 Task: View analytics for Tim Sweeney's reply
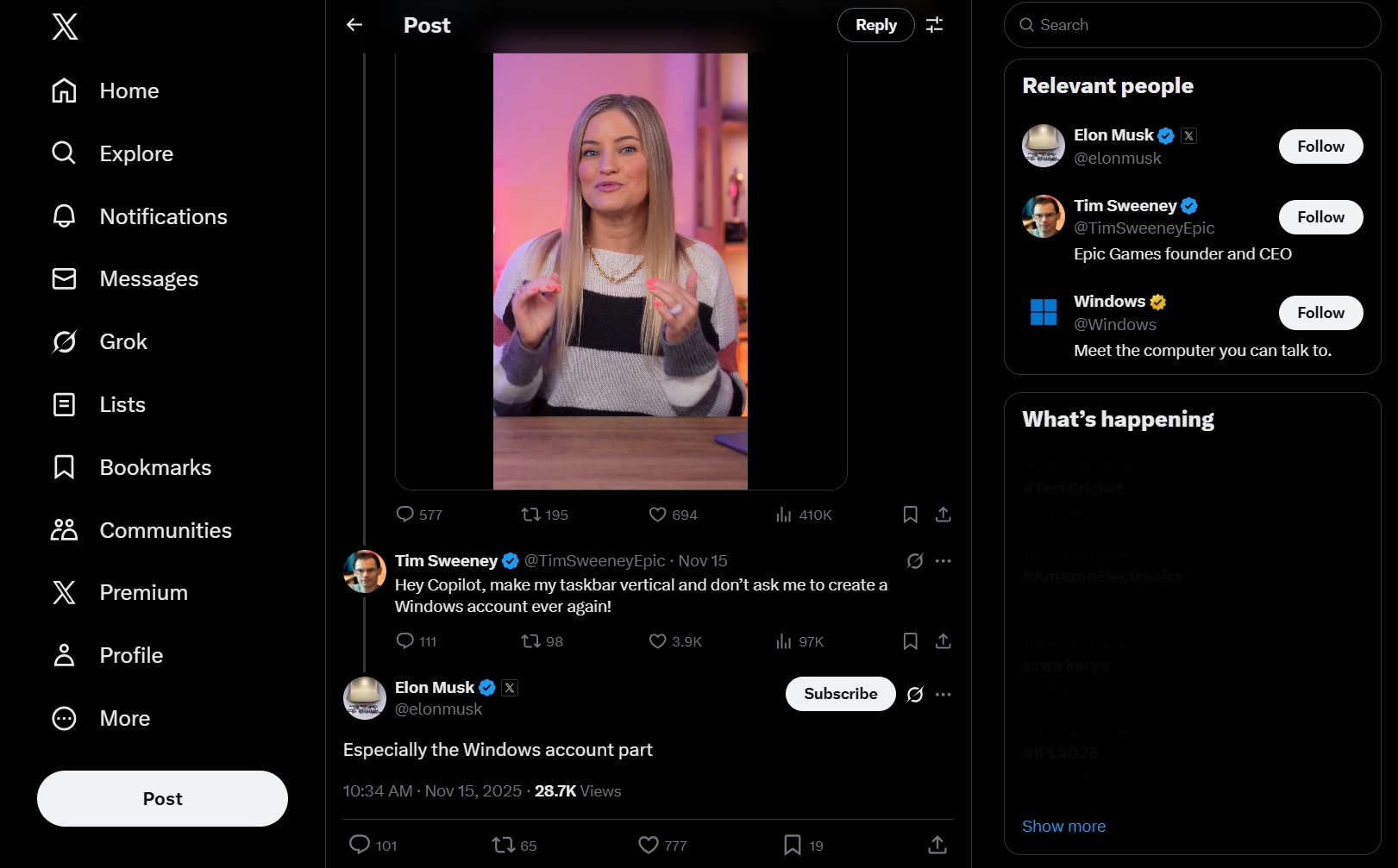(783, 641)
